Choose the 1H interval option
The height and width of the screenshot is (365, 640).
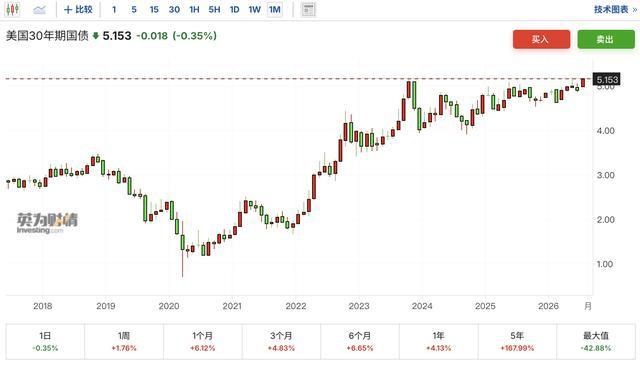pos(194,9)
